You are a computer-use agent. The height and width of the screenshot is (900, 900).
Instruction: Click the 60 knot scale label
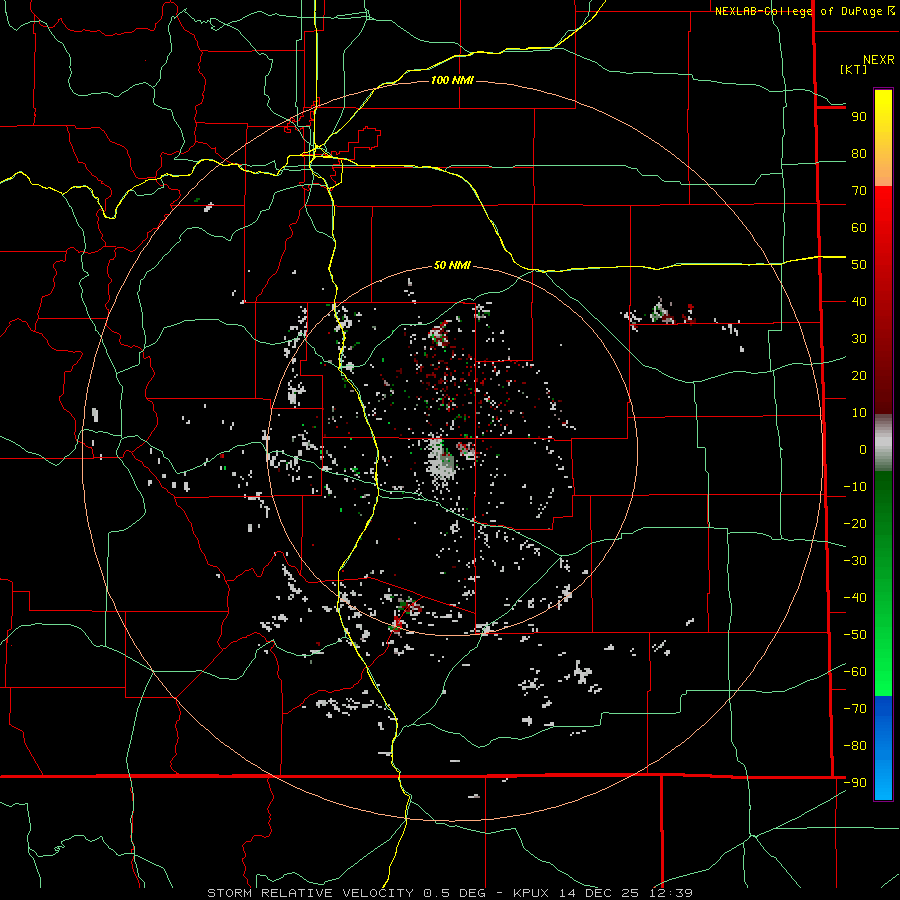(x=859, y=228)
